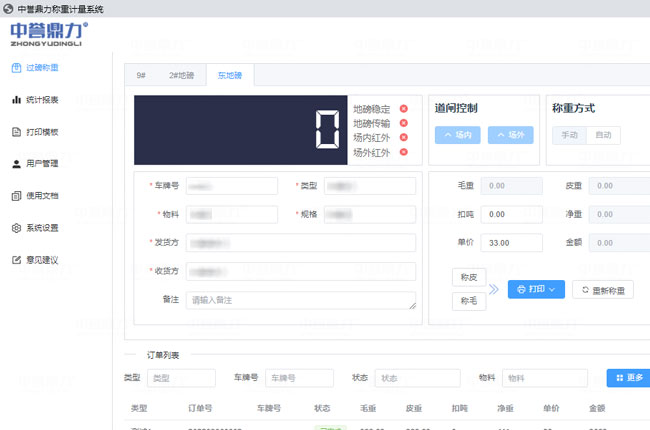This screenshot has width=650, height=430.
Task: Click the 使用文档 copy icon in sidebar
Action: click(16, 196)
